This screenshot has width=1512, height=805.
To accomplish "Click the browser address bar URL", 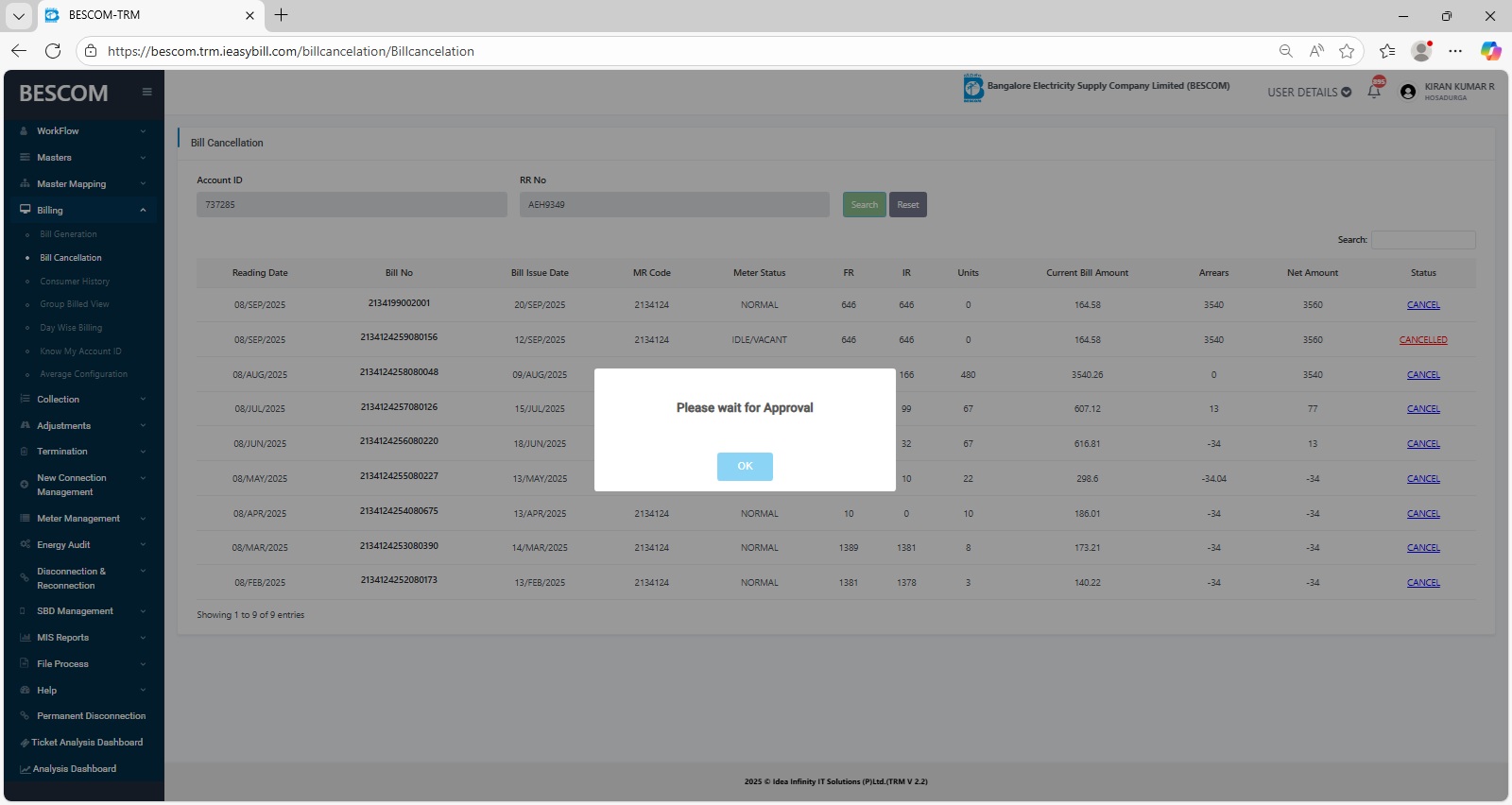I will (x=291, y=51).
